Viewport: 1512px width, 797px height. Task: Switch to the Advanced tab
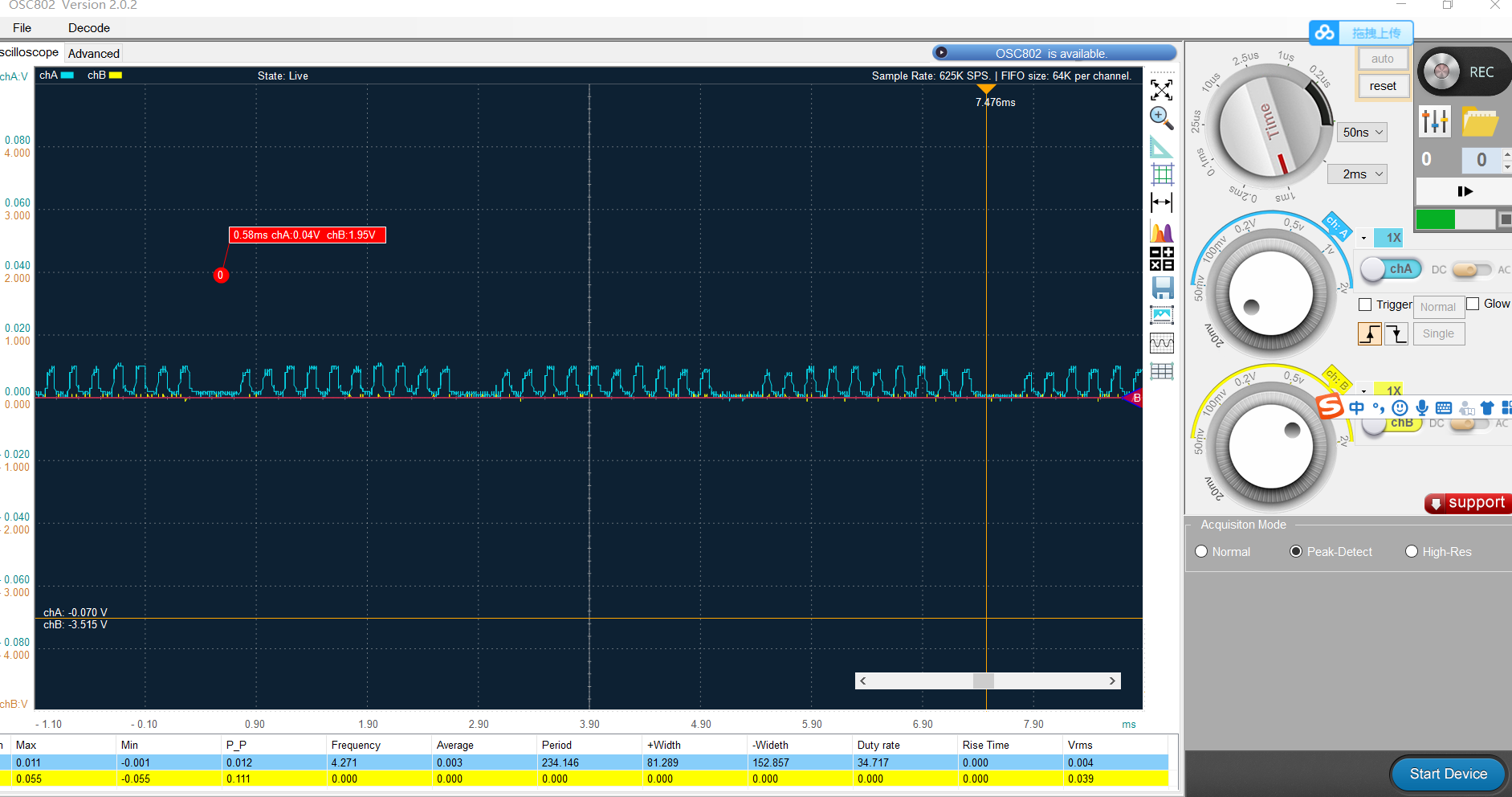click(x=94, y=54)
